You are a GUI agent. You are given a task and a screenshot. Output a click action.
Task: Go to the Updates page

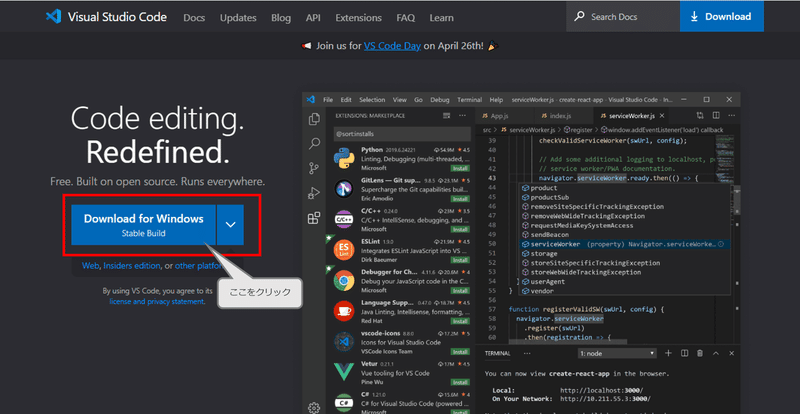tap(238, 18)
